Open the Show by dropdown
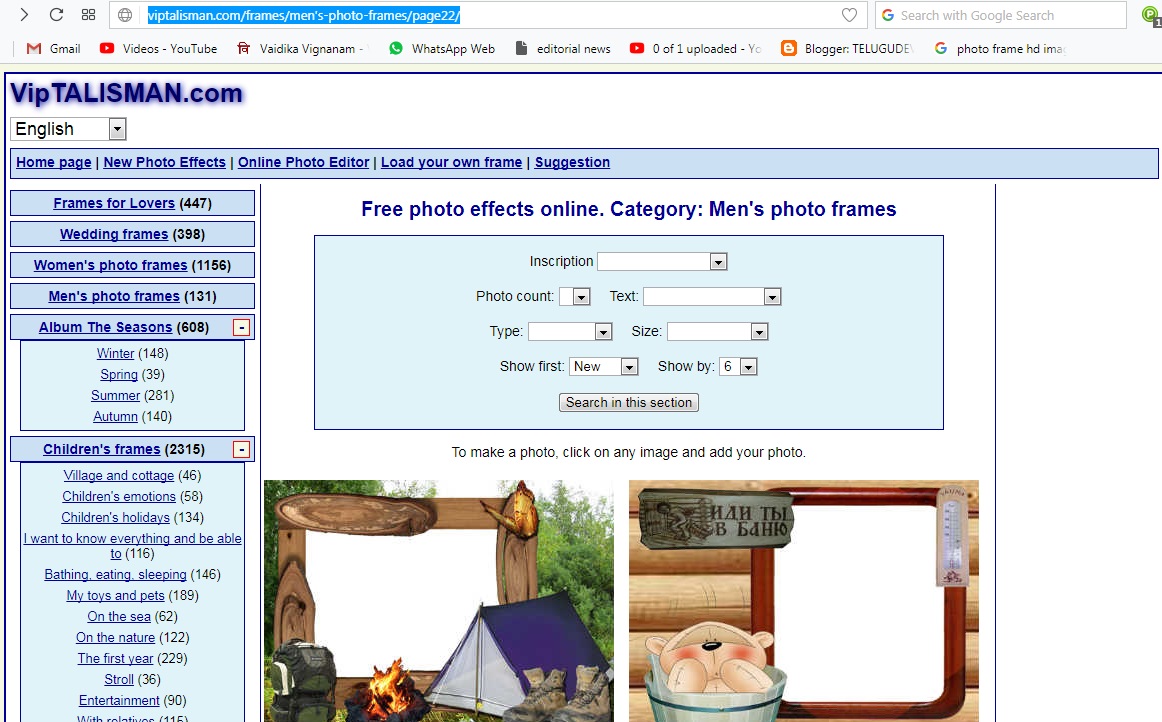 [738, 366]
